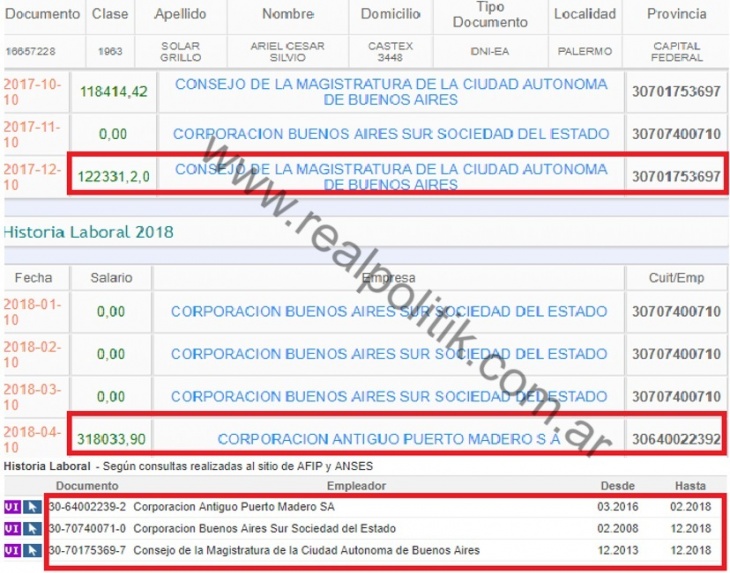This screenshot has width=730, height=573.
Task: Click CUIT 30707400710 in the 2017-11-10 row
Action: (x=676, y=134)
